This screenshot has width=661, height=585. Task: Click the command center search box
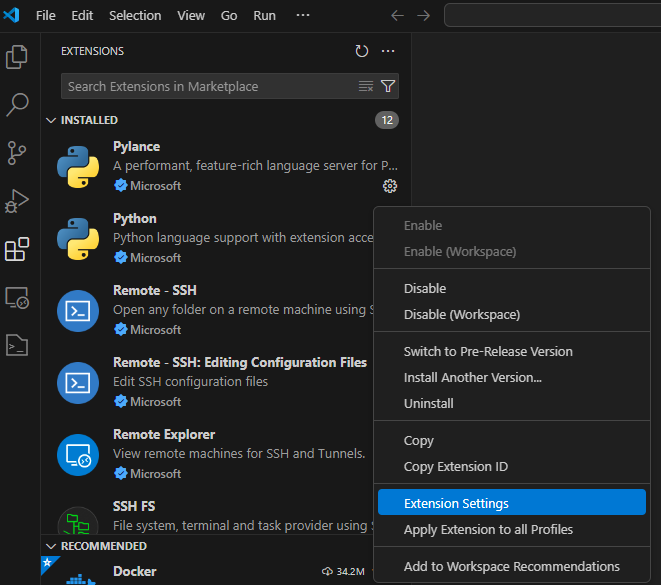[552, 16]
